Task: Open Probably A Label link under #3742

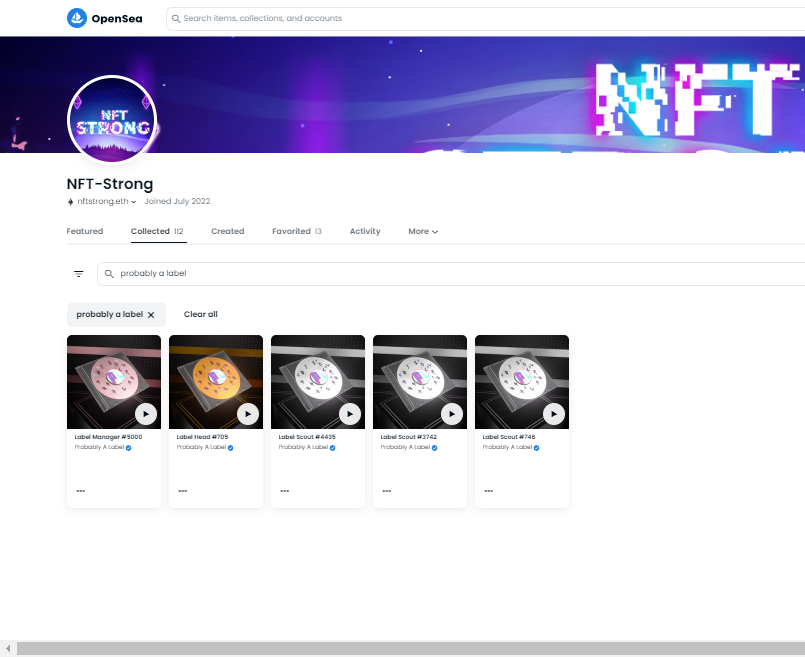Action: tap(405, 447)
